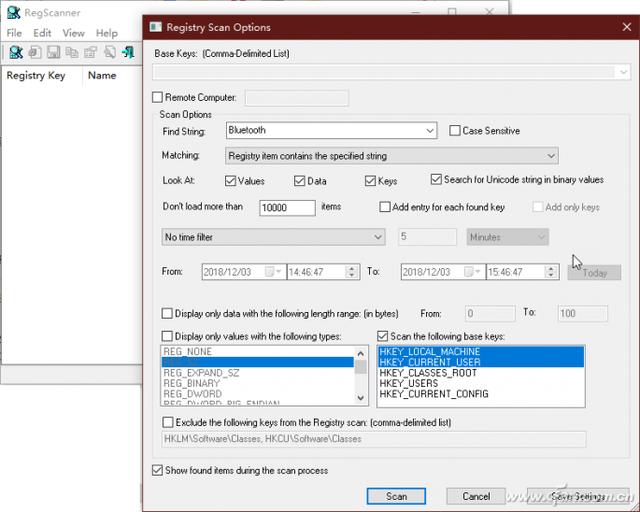Click the New Scan toolbar icon
The width and height of the screenshot is (640, 512).
click(16, 52)
